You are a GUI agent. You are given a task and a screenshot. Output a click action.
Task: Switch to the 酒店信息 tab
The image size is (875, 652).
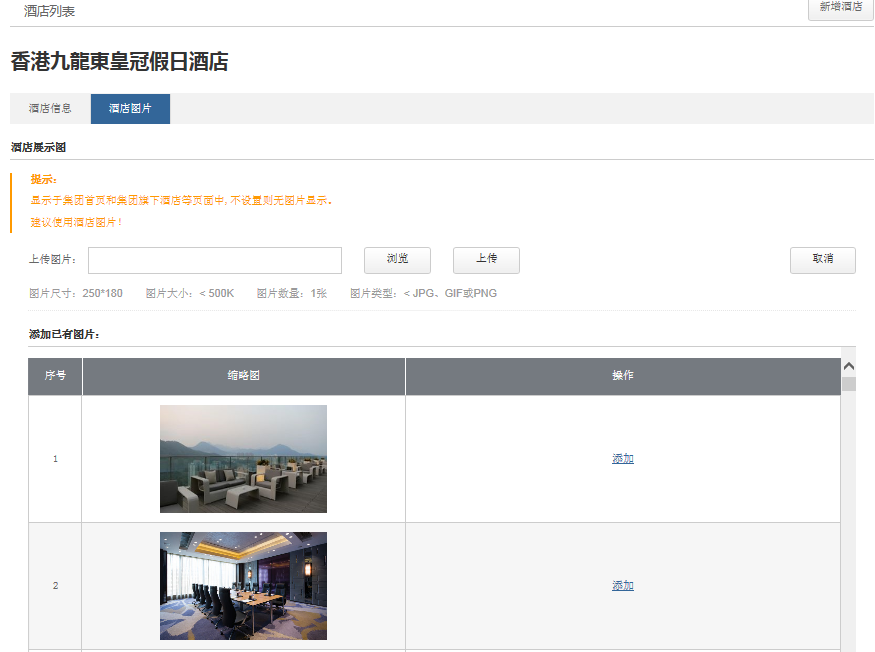pos(50,108)
